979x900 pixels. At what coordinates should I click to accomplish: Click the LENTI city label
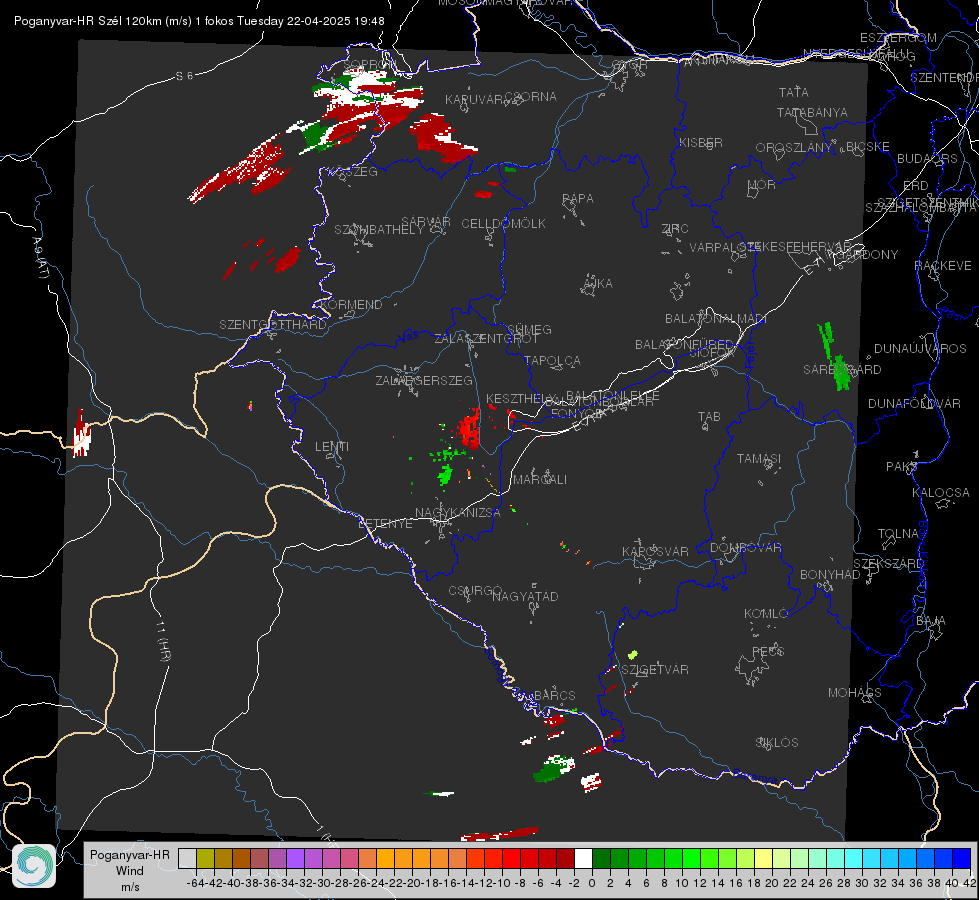[332, 447]
